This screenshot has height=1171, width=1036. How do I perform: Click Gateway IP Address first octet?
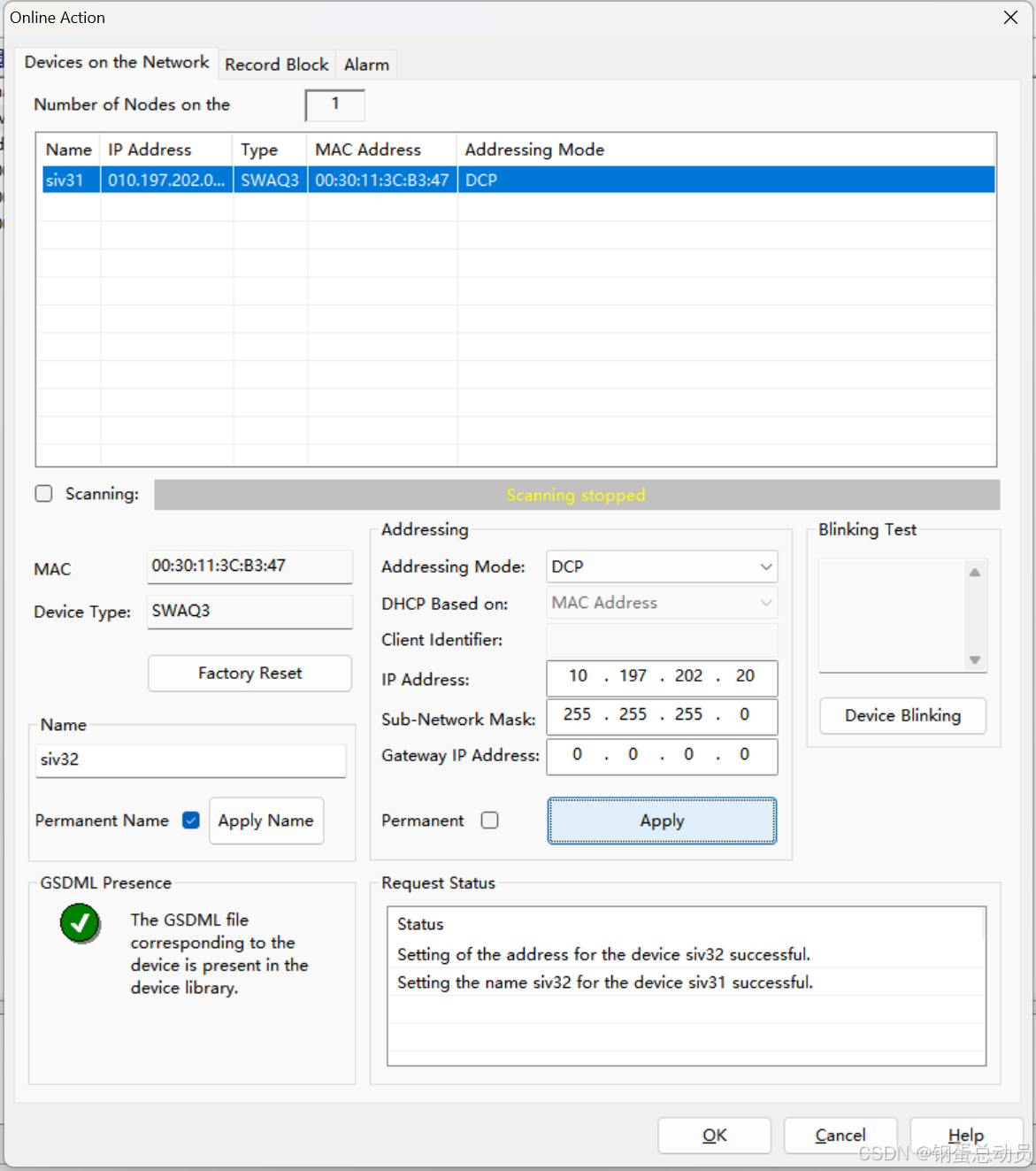(x=577, y=754)
